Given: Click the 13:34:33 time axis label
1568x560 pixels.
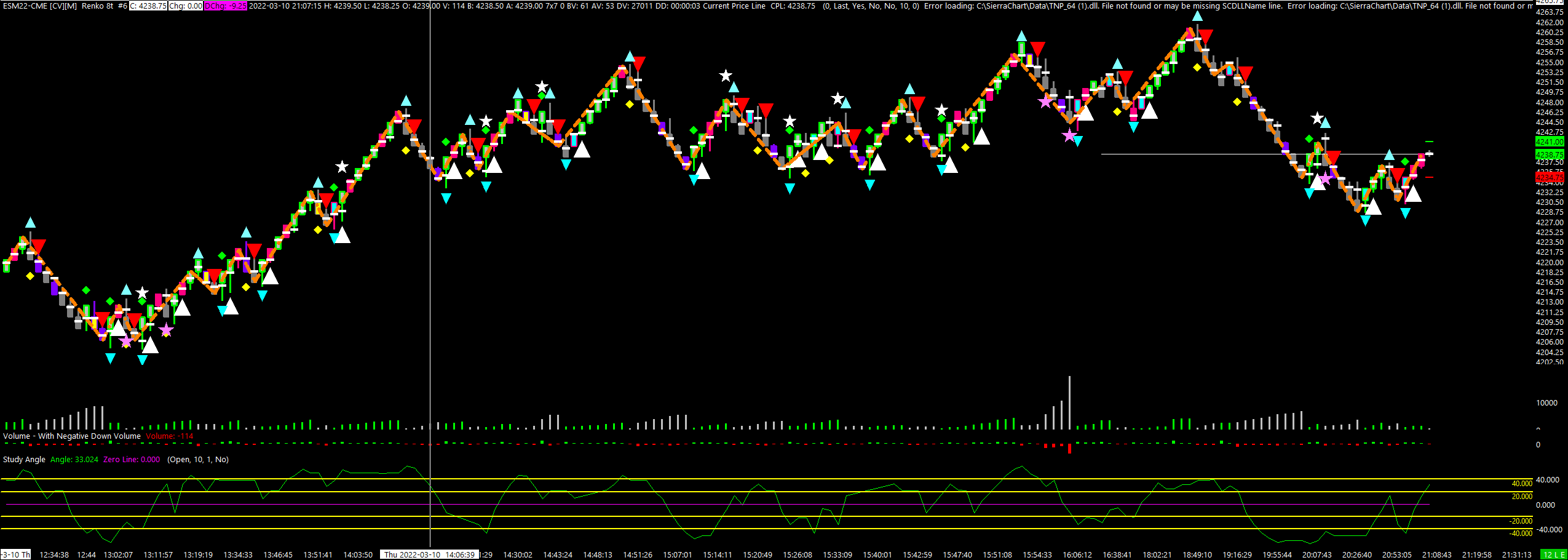Looking at the screenshot, I should coord(238,555).
